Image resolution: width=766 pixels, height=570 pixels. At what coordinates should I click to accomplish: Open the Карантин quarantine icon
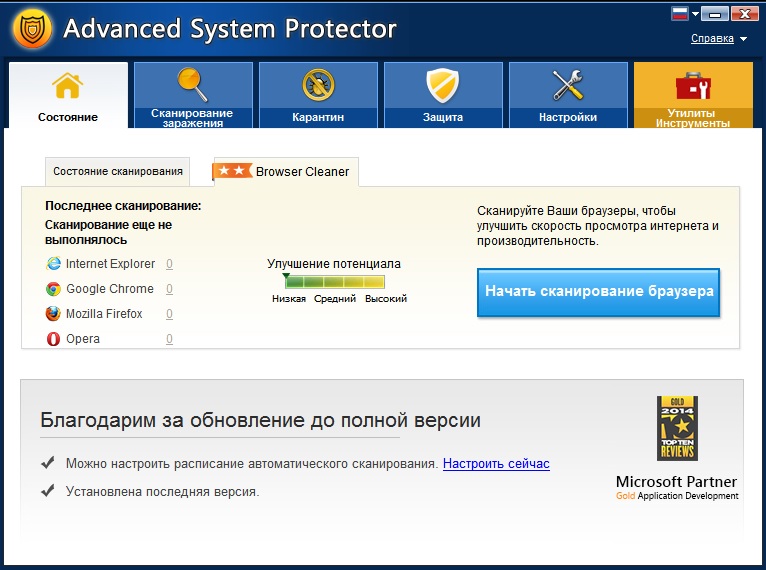(318, 85)
